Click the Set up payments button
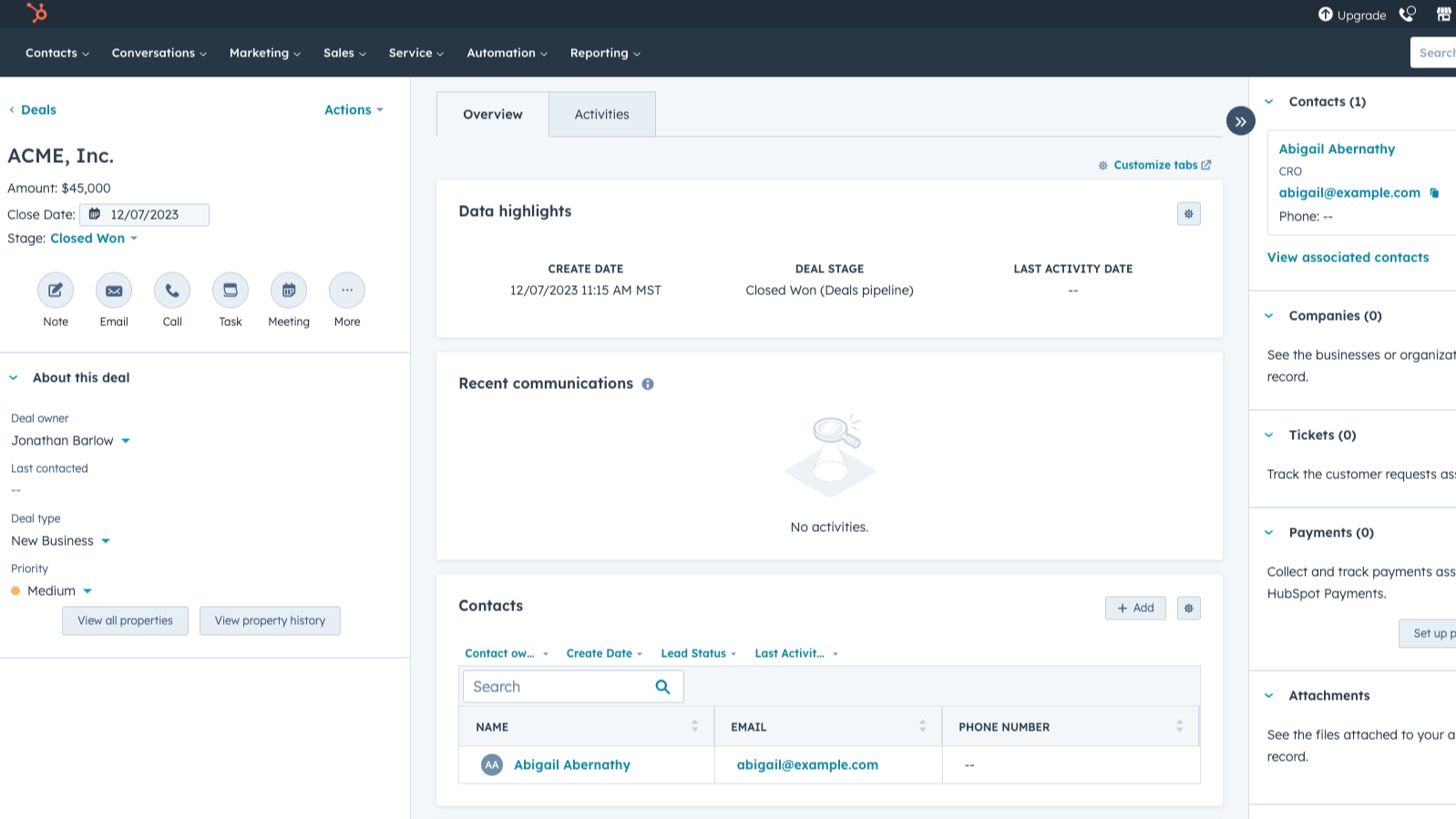Image resolution: width=1456 pixels, height=819 pixels. coord(1428,634)
